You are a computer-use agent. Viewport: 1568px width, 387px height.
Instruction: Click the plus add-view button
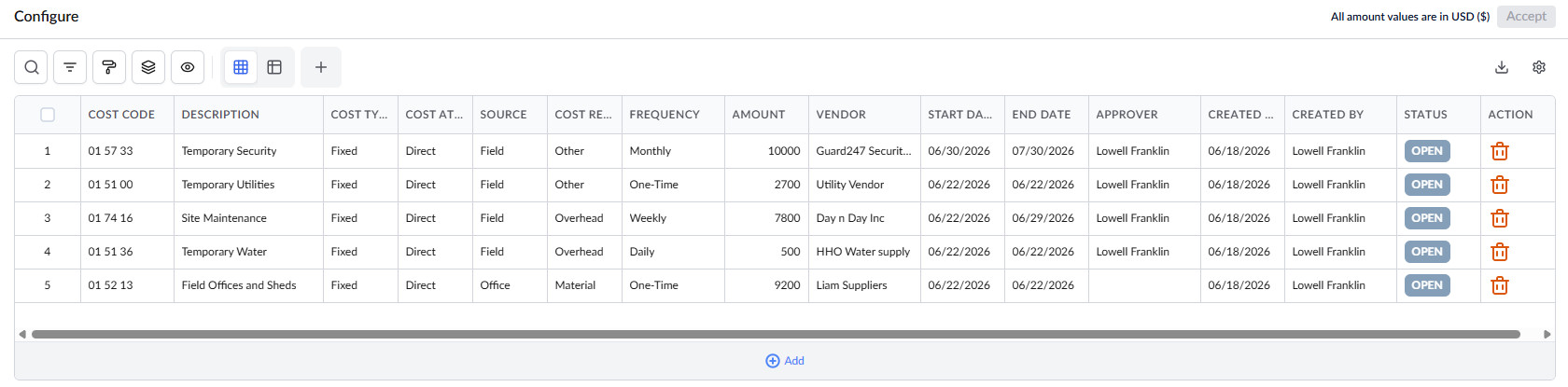pyautogui.click(x=321, y=67)
